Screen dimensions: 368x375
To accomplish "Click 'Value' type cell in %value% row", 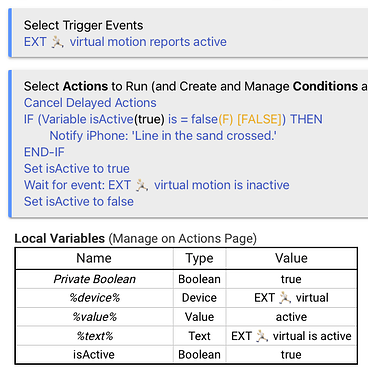I will (199, 317).
